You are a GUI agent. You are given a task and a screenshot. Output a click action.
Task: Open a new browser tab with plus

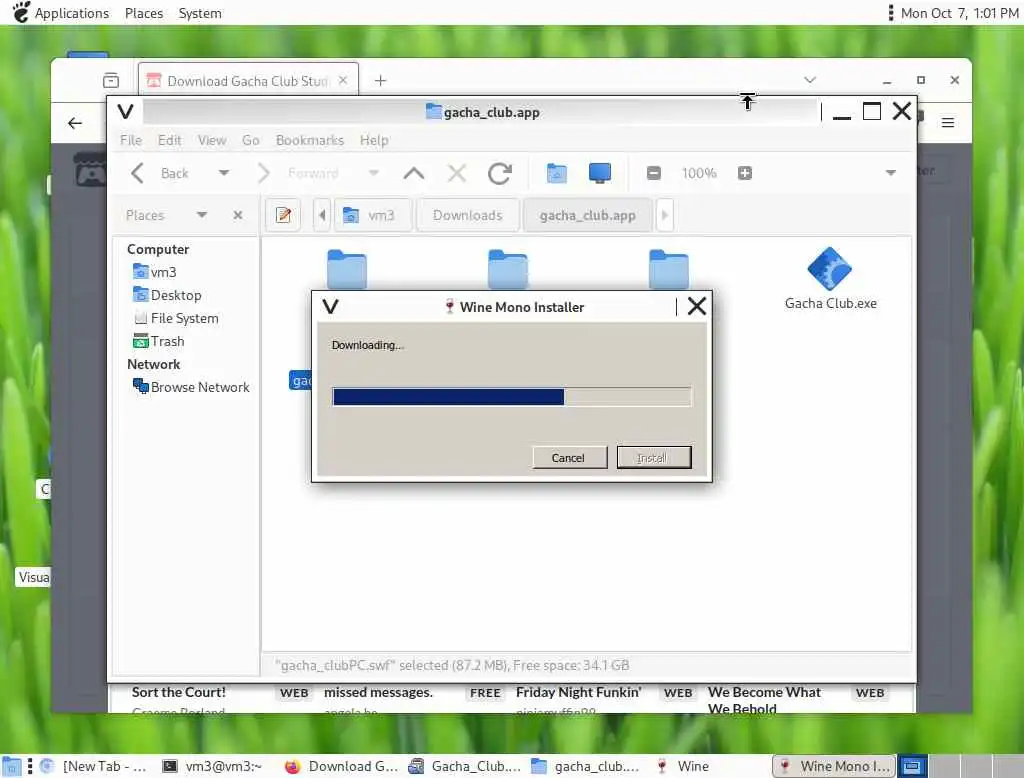[381, 80]
